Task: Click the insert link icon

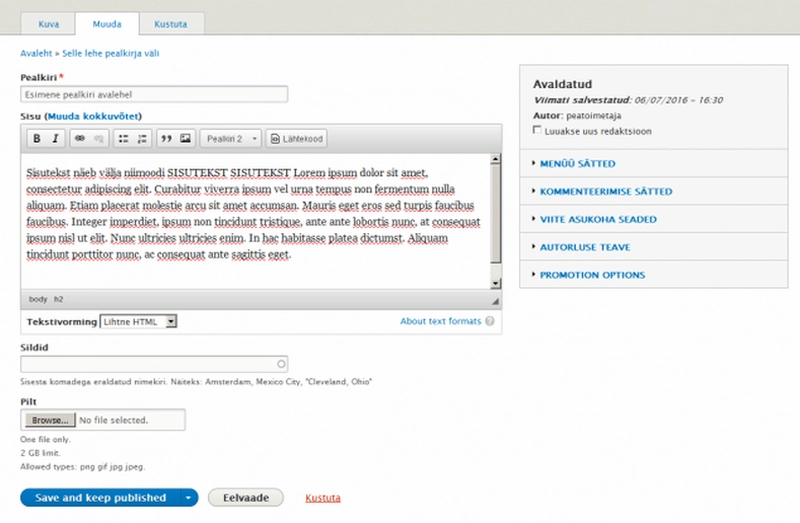Action: [81, 138]
